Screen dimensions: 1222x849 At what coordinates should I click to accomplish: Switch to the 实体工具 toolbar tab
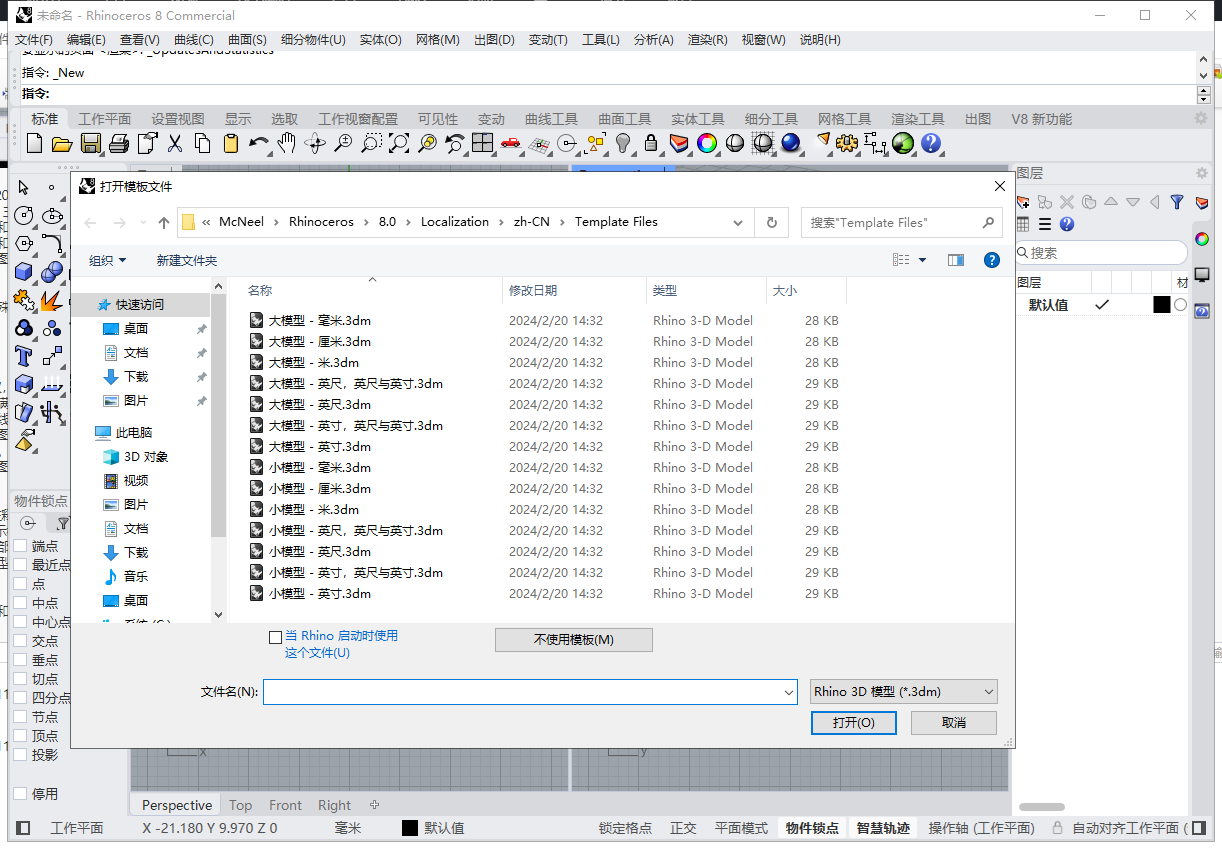click(x=698, y=119)
